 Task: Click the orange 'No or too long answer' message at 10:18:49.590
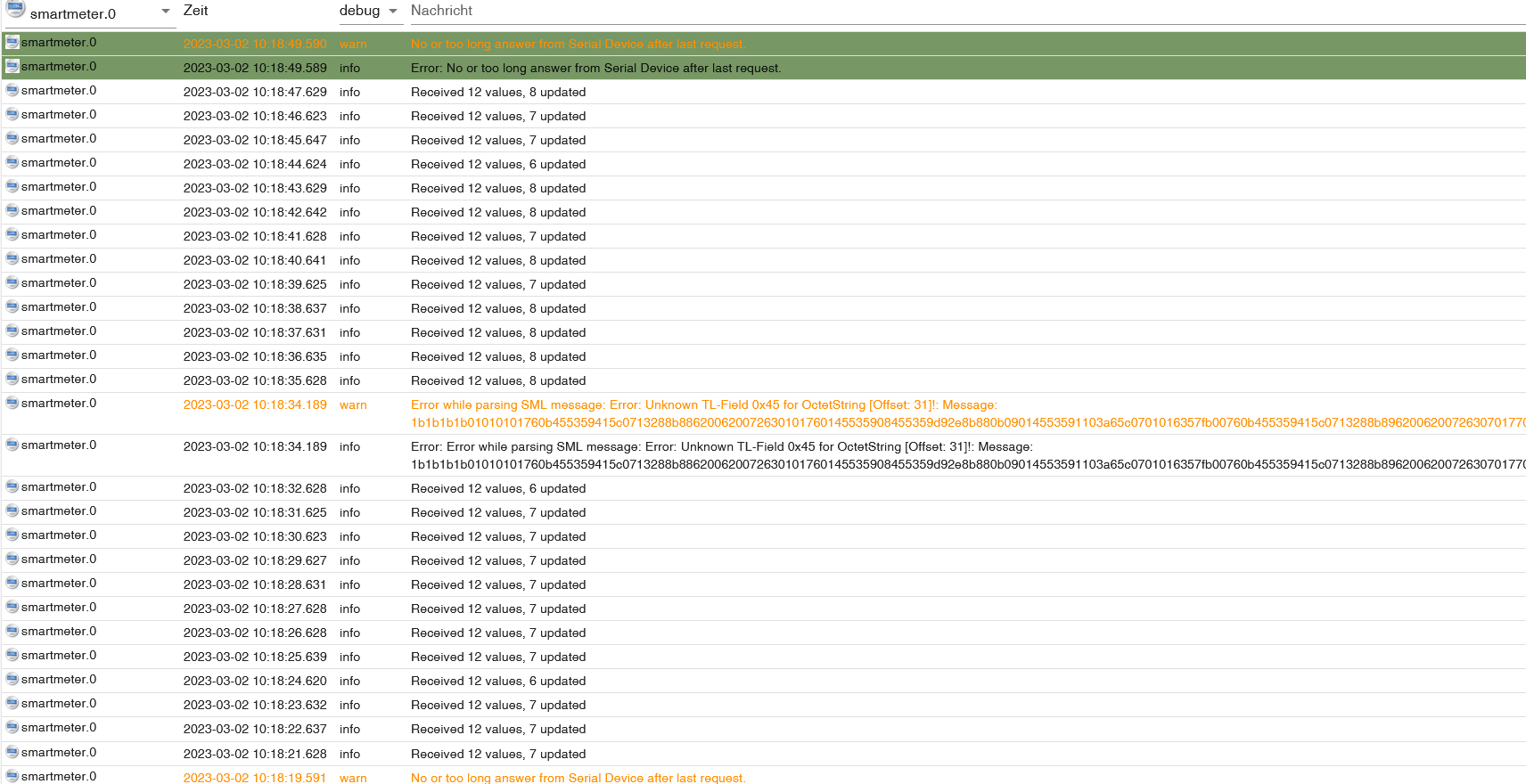[577, 44]
